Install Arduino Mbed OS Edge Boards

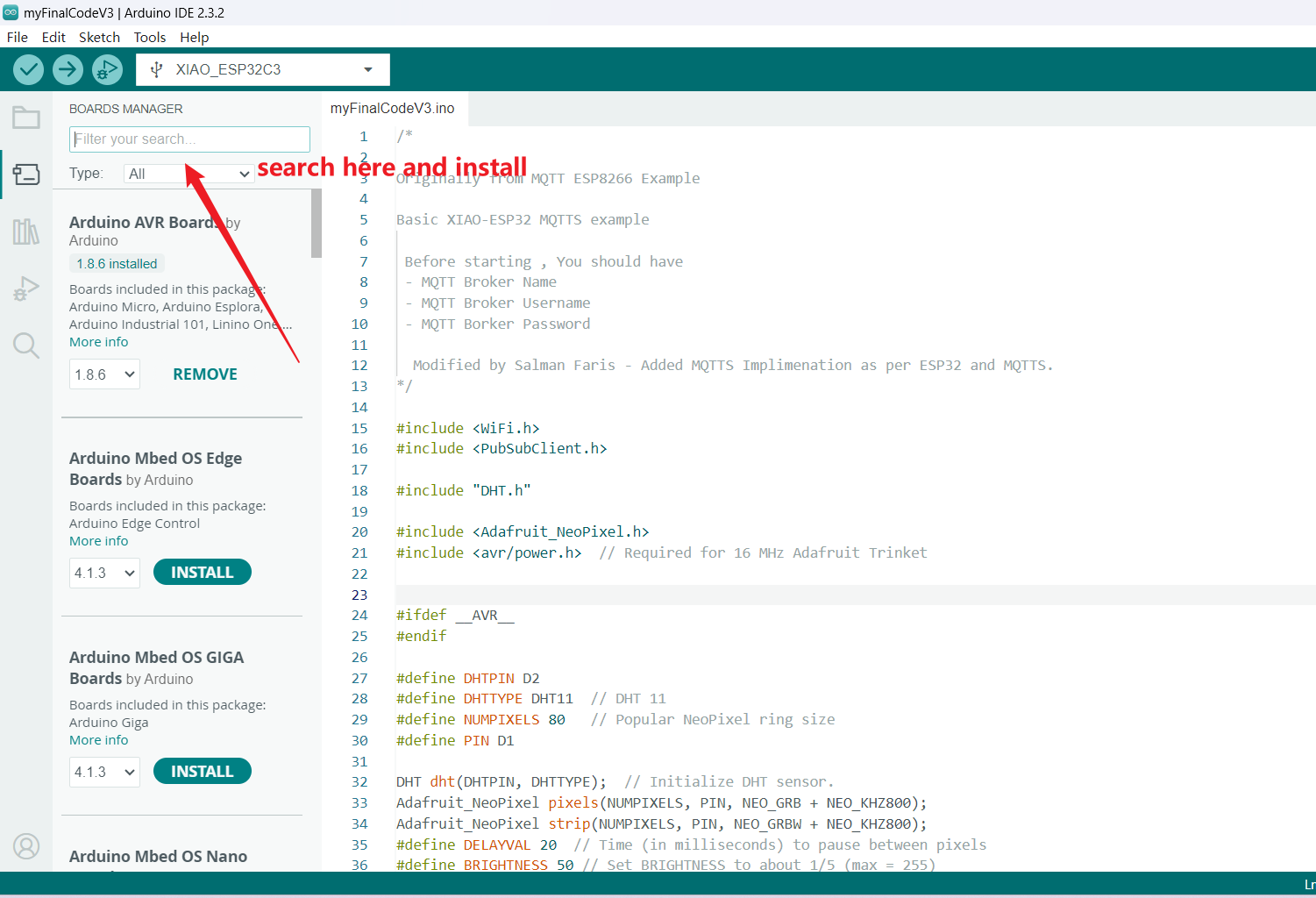tap(203, 573)
